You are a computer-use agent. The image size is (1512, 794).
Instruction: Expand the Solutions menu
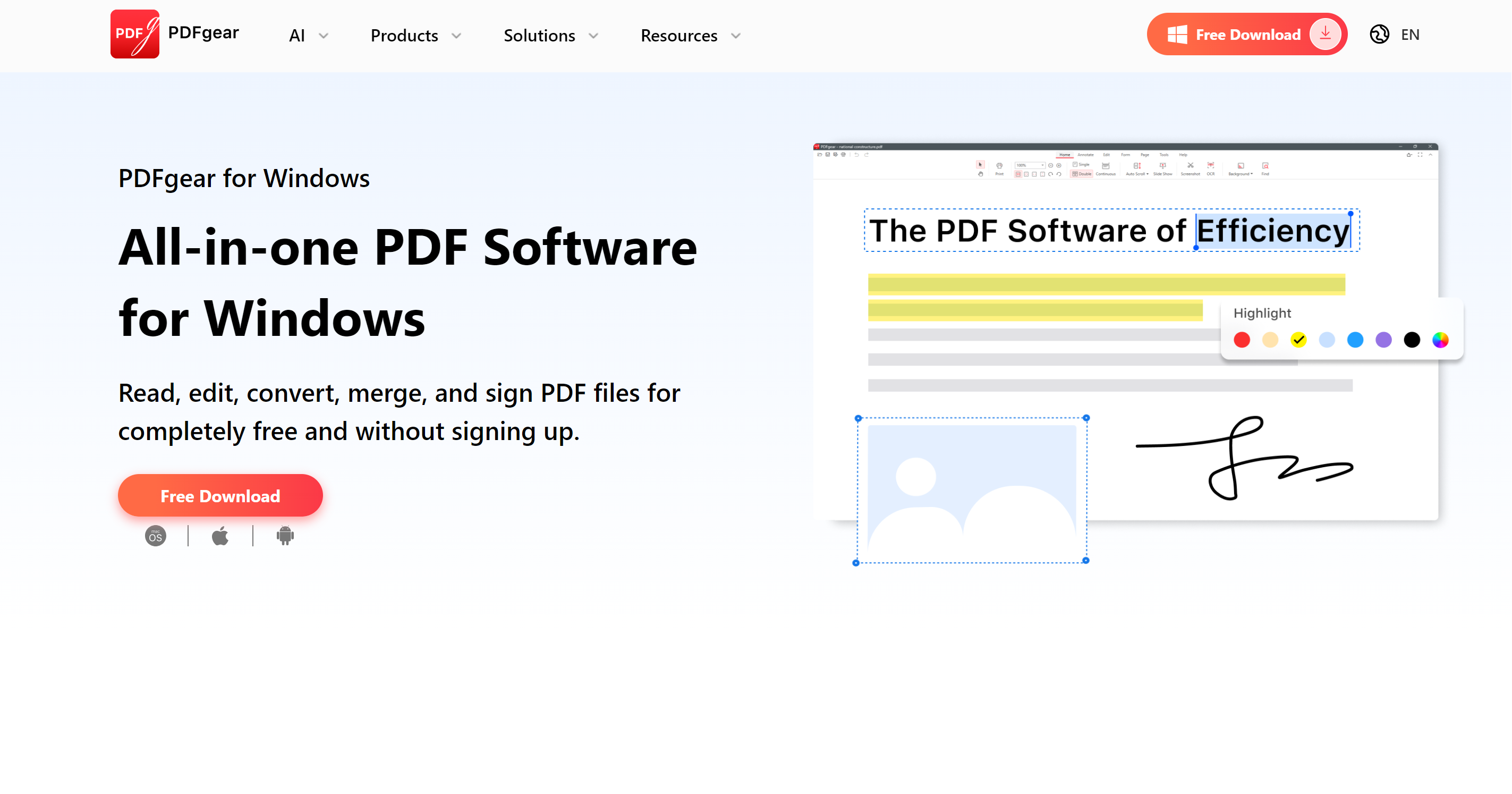551,35
